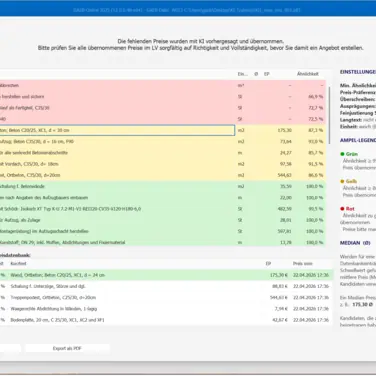The height and width of the screenshot is (376, 376).
Task: Click the 91,5 % similarity cell
Action: point(315,164)
